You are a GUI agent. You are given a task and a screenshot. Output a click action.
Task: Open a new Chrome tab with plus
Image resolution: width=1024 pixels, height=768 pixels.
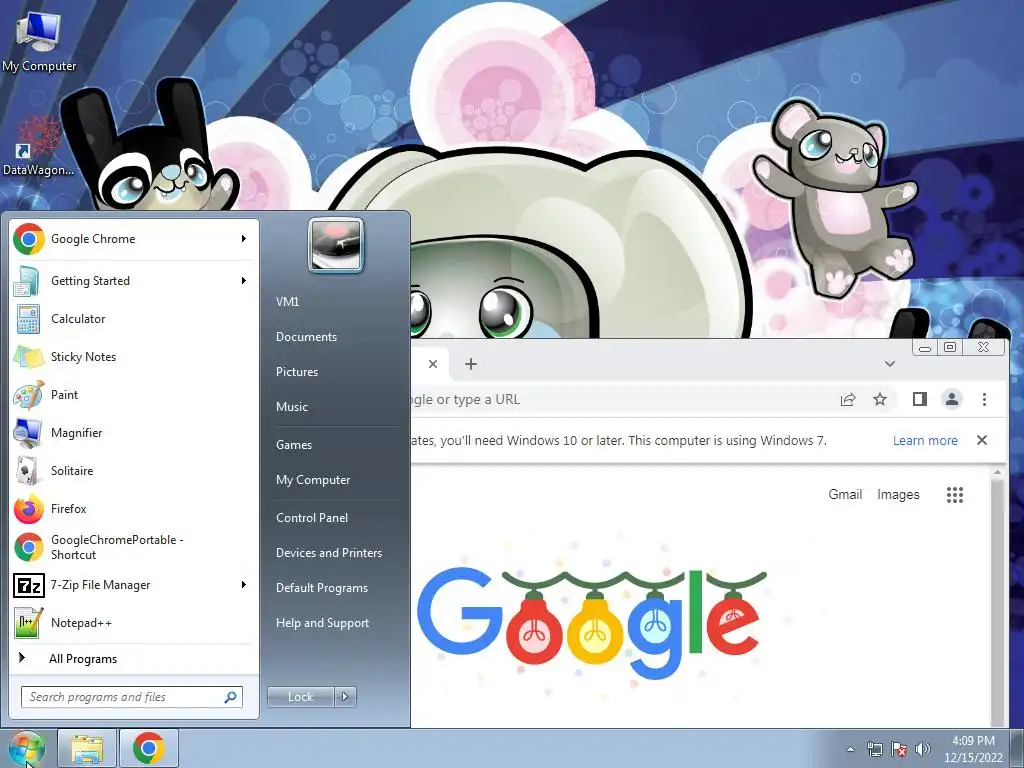tap(471, 364)
